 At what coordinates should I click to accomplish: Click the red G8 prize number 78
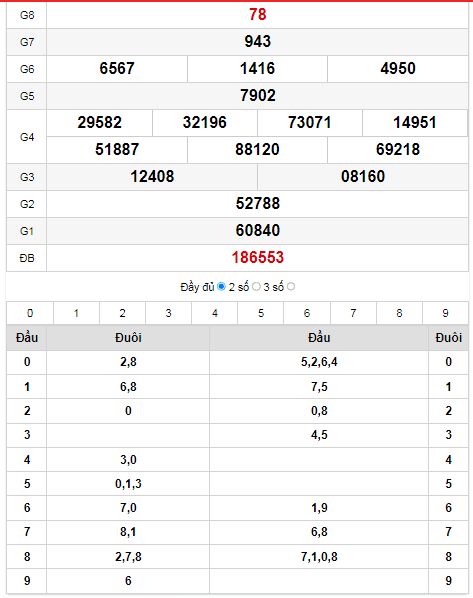click(258, 14)
